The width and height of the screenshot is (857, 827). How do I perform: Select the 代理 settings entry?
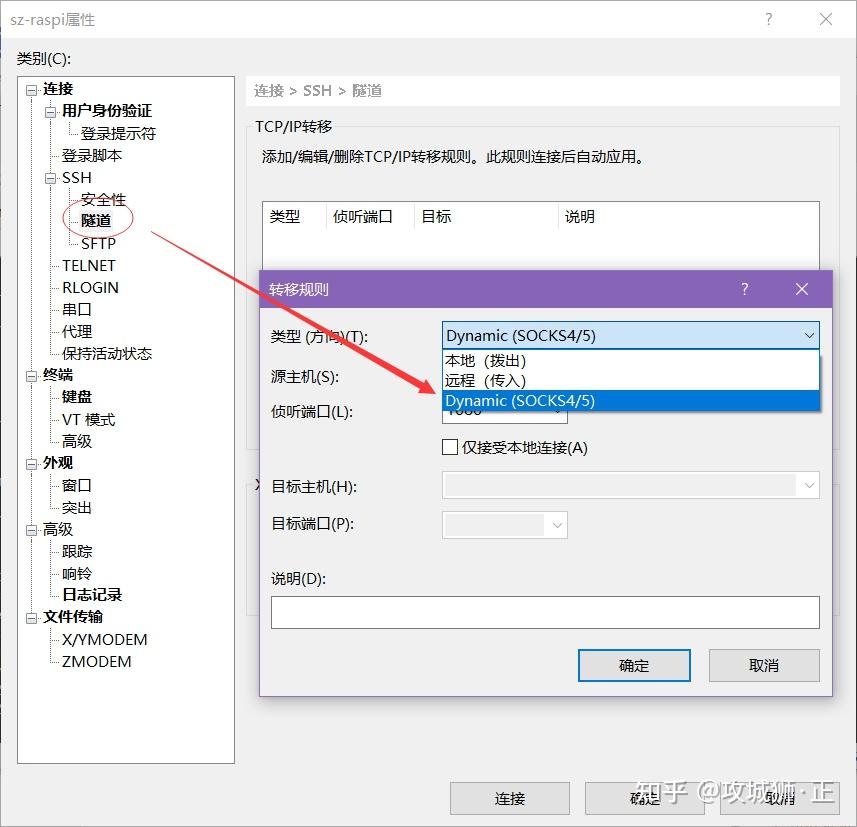(x=77, y=331)
